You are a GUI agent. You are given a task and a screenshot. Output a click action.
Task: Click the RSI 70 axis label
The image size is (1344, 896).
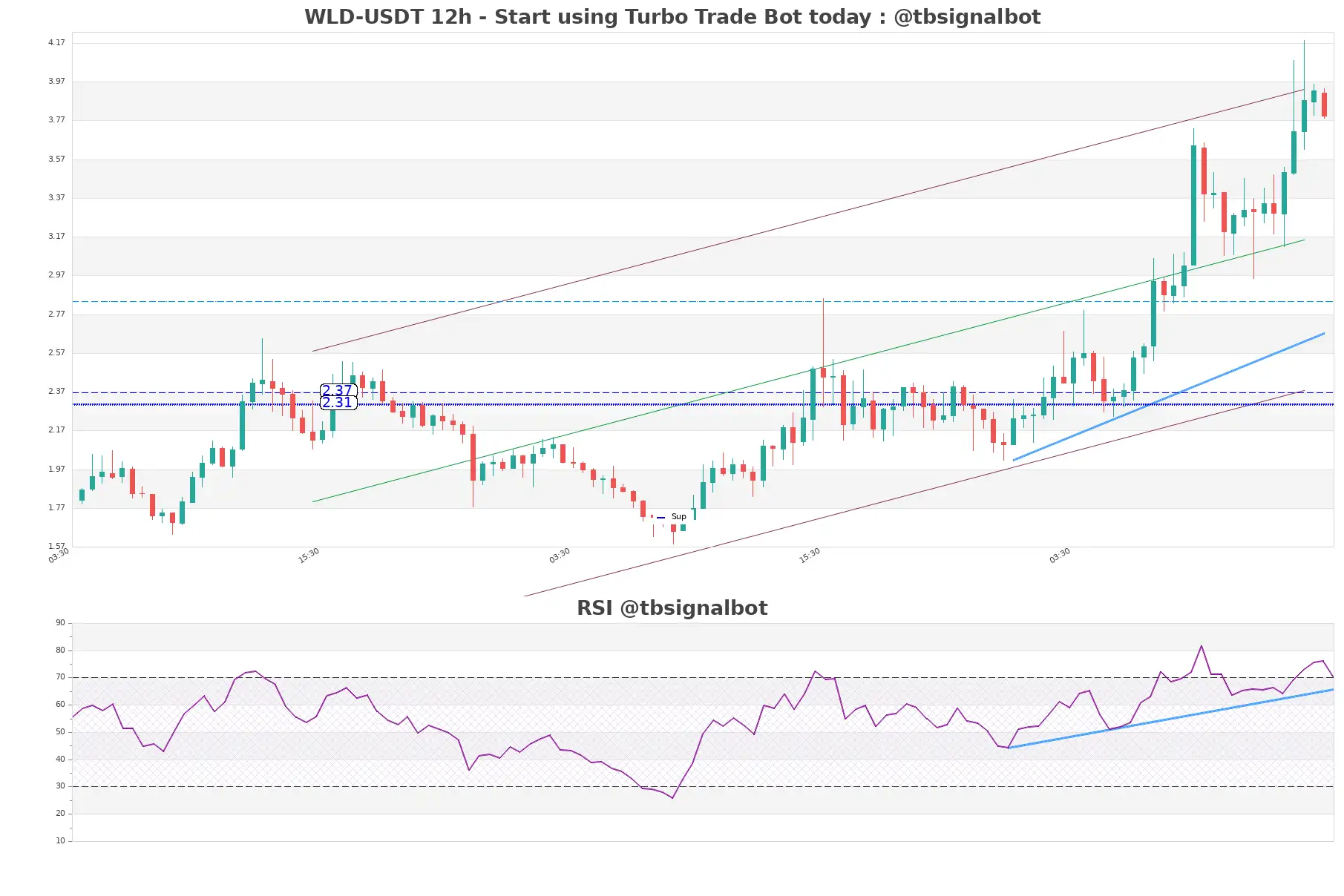click(x=60, y=676)
